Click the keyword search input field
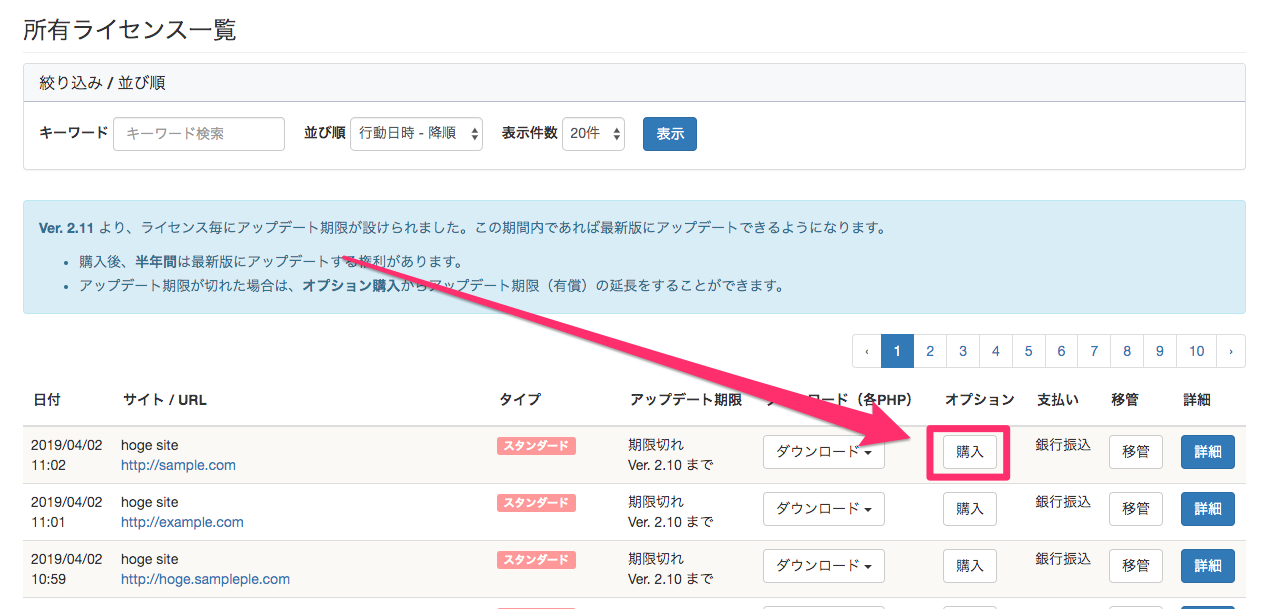Viewport: 1268px width, 609px height. (x=199, y=134)
